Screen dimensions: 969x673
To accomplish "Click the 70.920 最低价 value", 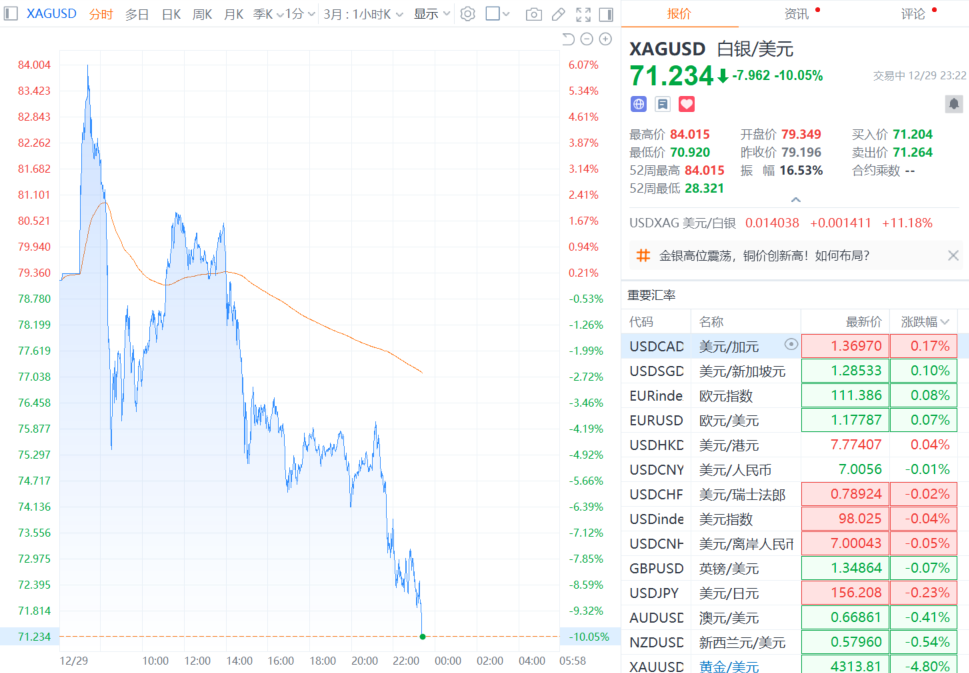I will pos(690,153).
